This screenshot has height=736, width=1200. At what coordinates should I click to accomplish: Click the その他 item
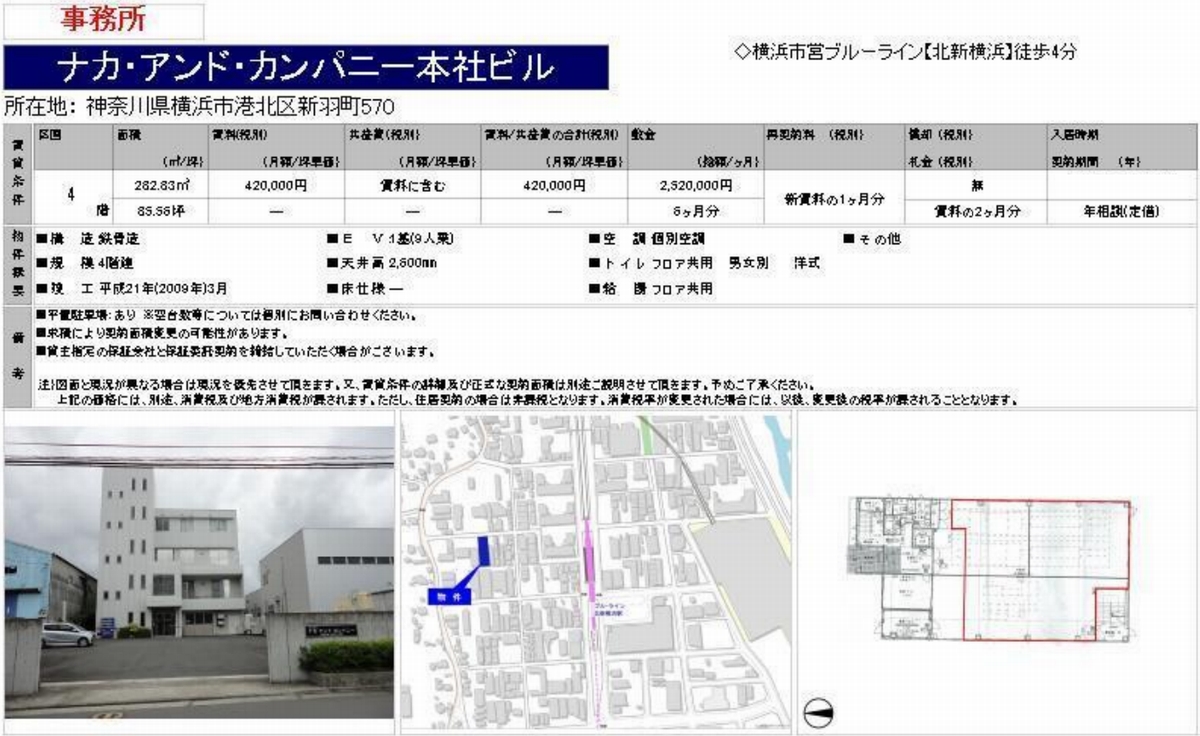(872, 239)
